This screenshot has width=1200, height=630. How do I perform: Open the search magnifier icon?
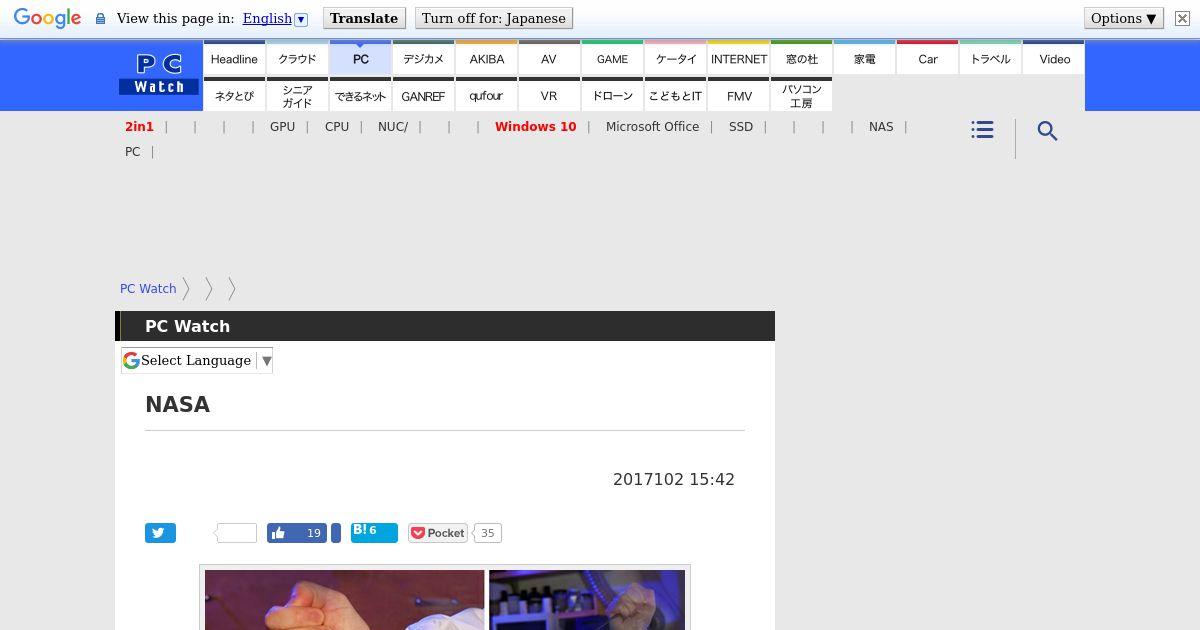click(x=1047, y=131)
